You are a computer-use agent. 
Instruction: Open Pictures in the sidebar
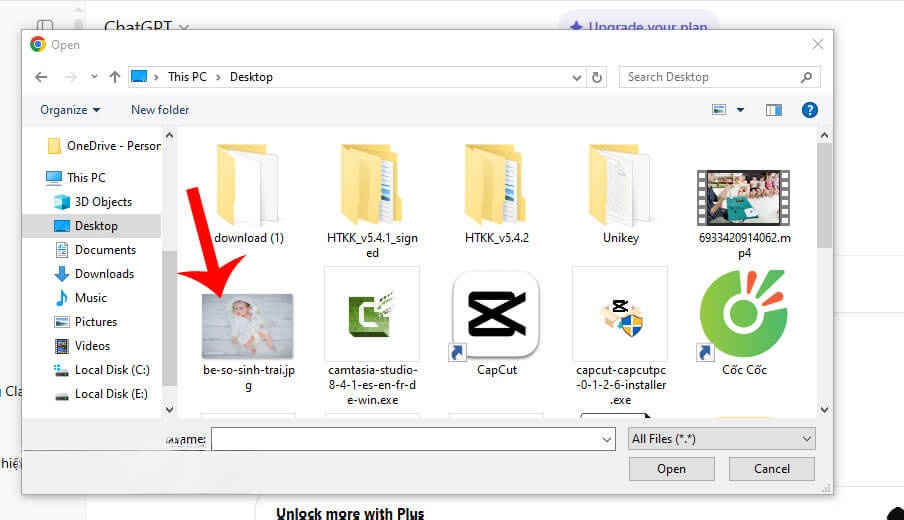tap(85, 322)
